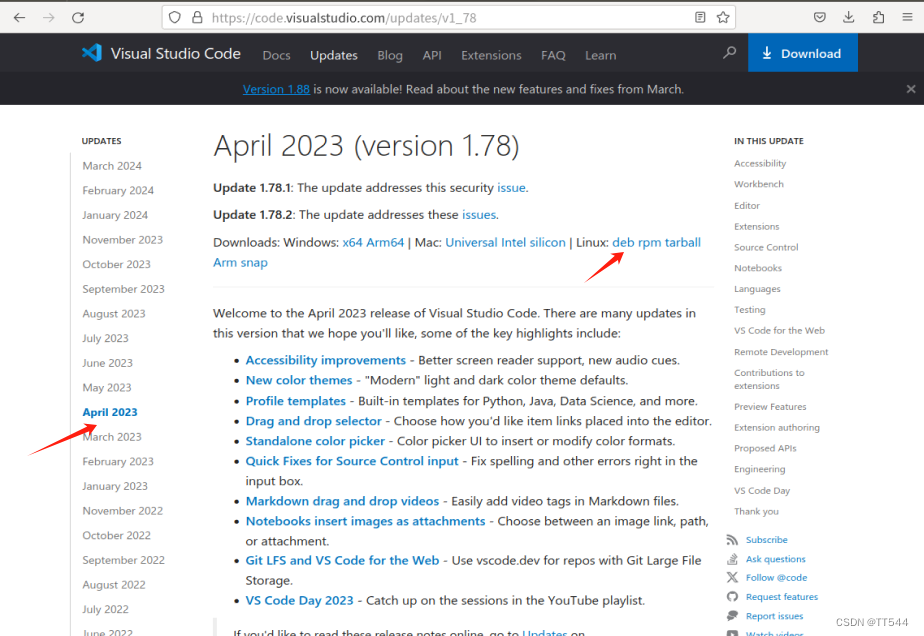Select November 2023 in updates list
The height and width of the screenshot is (636, 924).
[123, 240]
